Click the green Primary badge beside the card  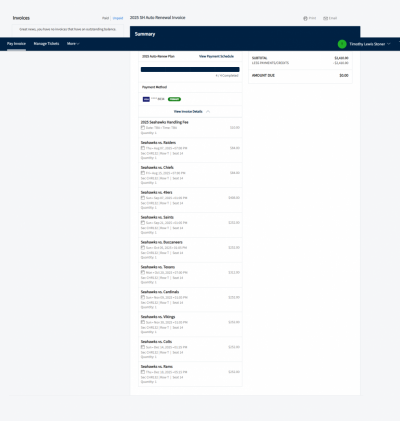(x=174, y=99)
